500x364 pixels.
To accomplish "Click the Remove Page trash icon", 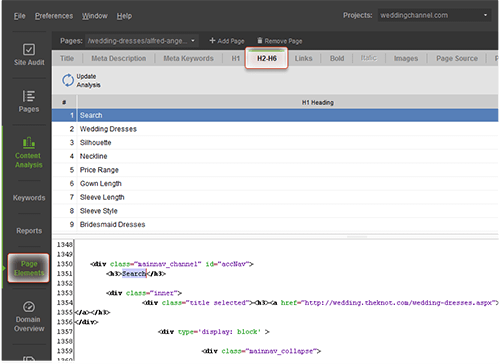I will coord(260,41).
